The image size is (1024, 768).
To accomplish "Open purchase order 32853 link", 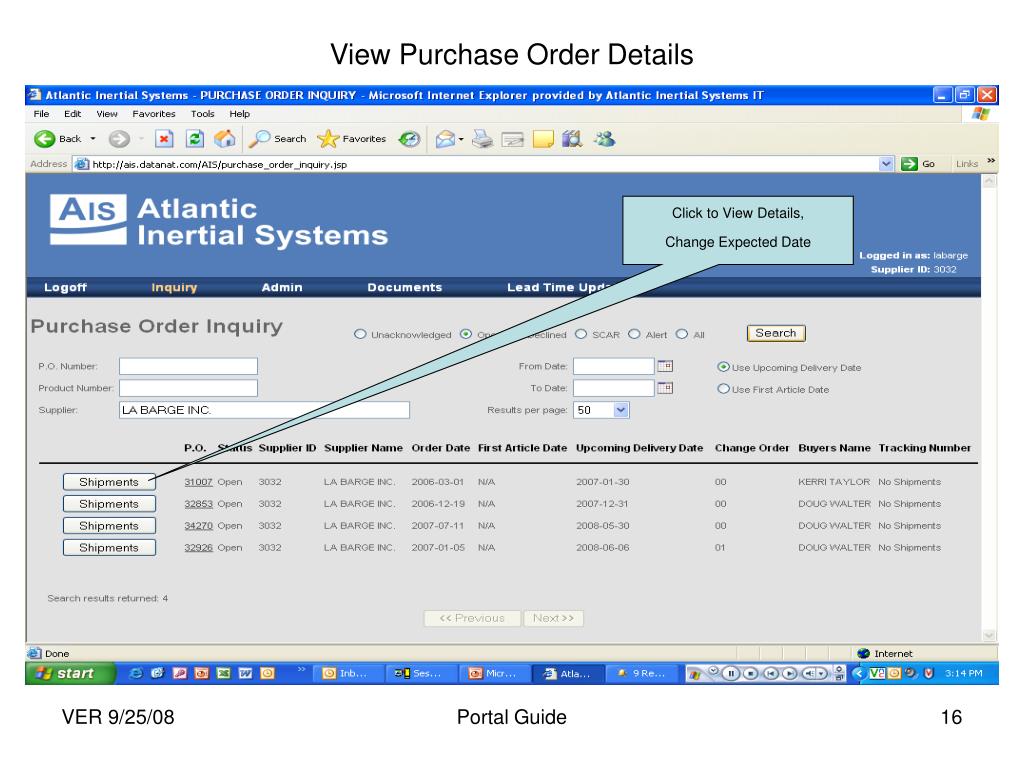I will pos(198,504).
